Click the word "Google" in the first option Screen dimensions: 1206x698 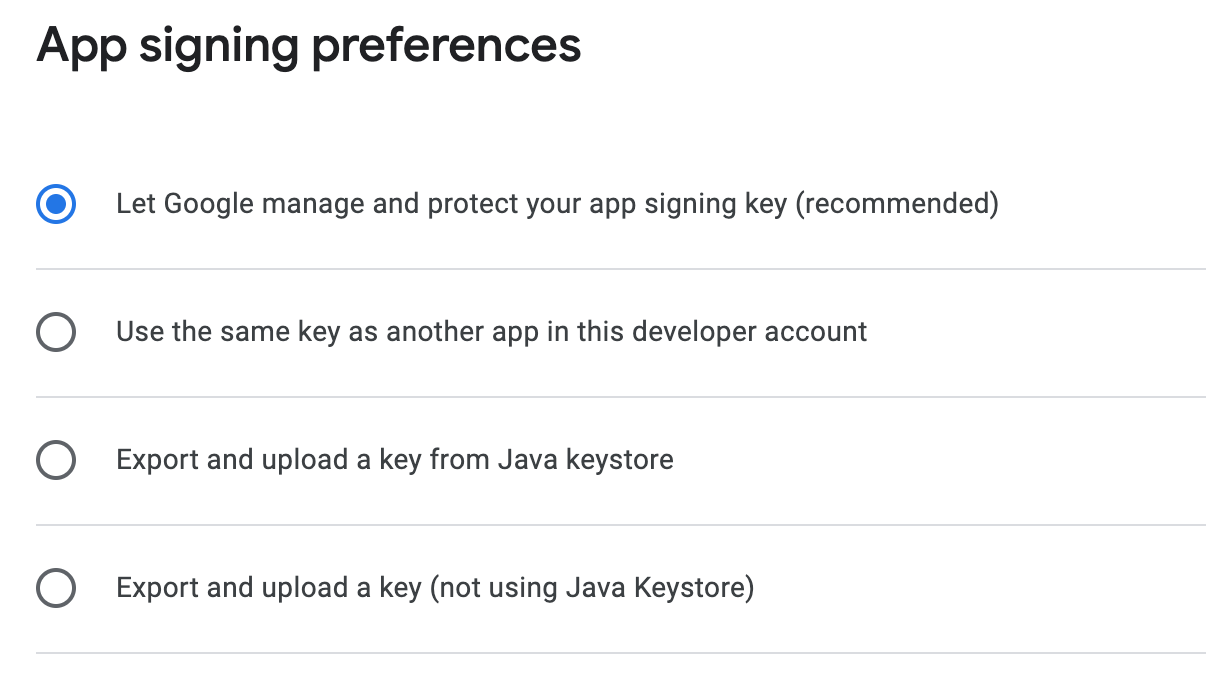[205, 204]
